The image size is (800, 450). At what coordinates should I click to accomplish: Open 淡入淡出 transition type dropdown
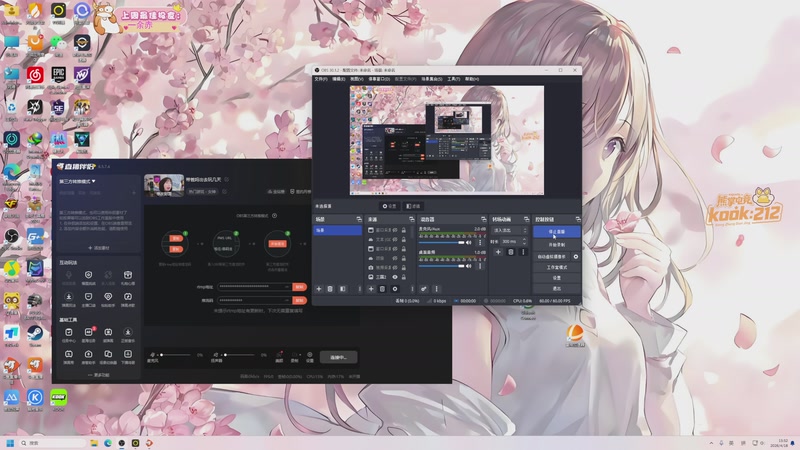pos(509,230)
